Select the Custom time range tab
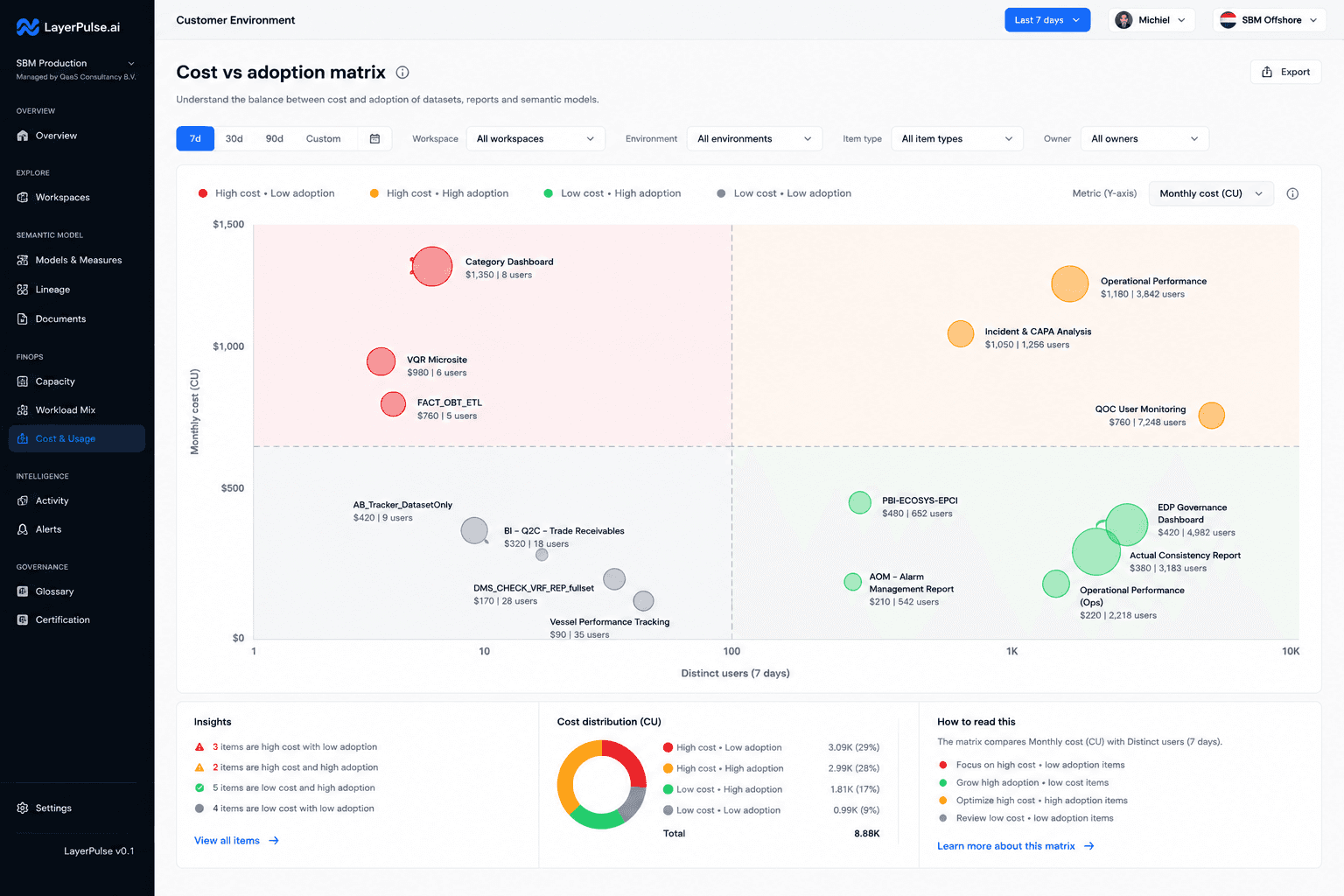Screen dimensions: 1344x896 pos(324,139)
